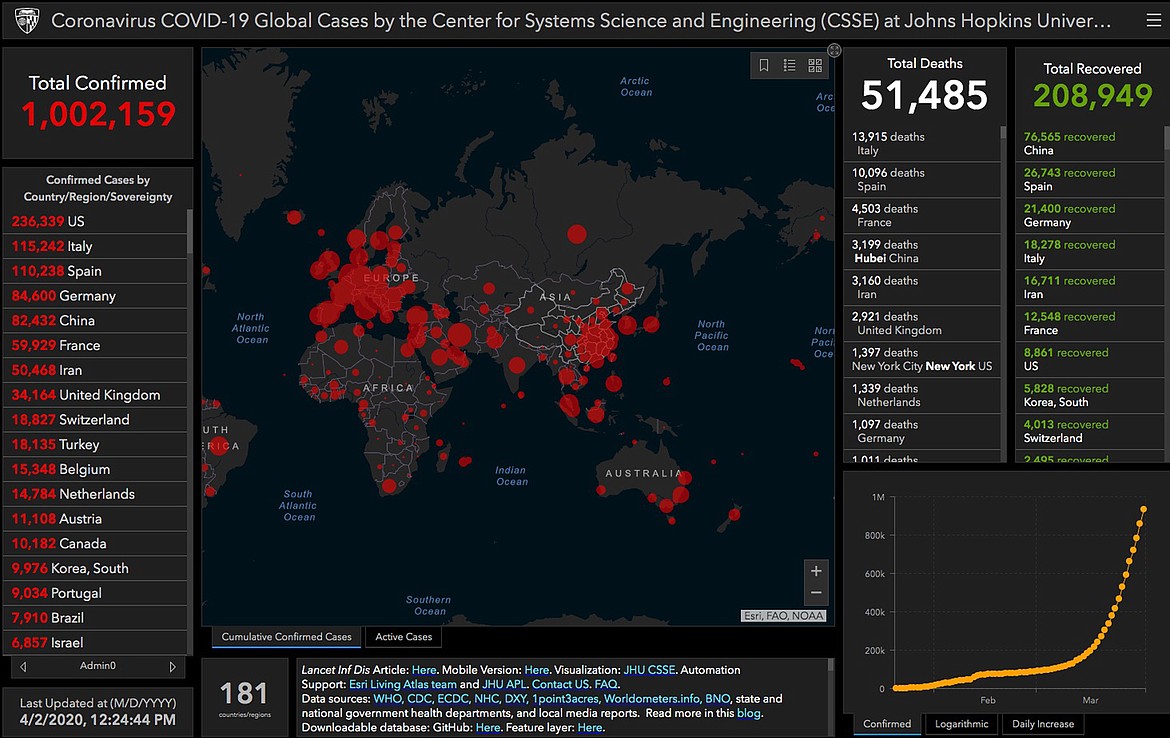Screen dimensions: 1170x738
Task: Click the Johns Hopkins shield logo
Action: (27, 21)
